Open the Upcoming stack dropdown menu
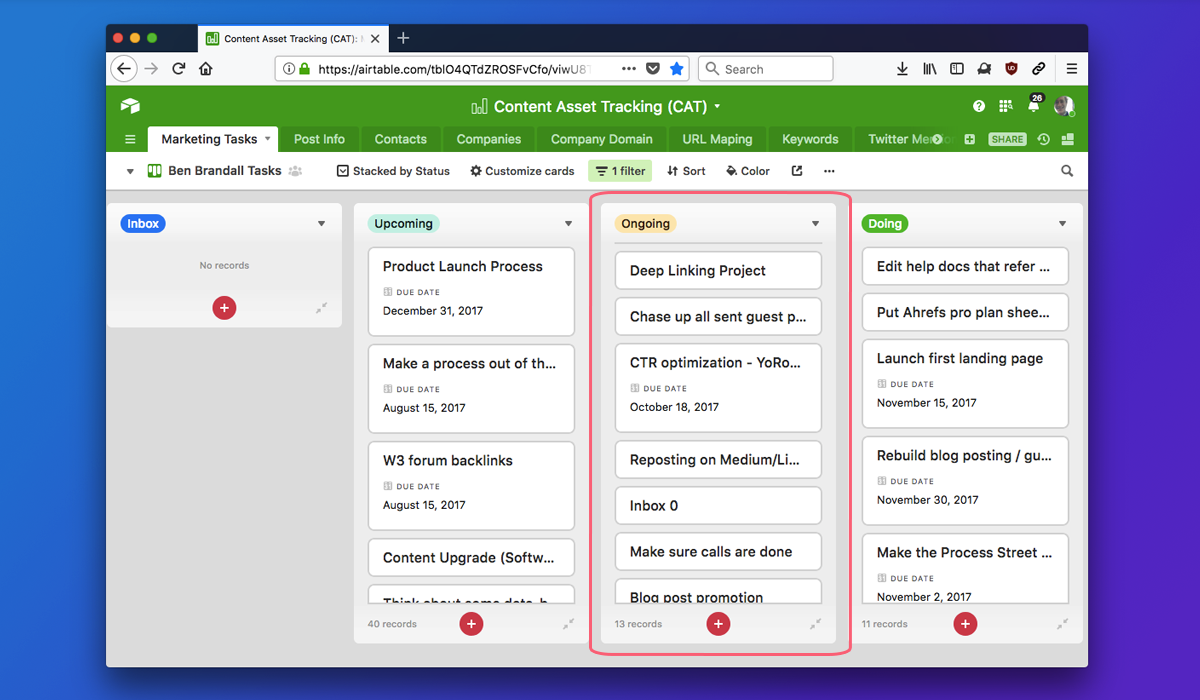This screenshot has width=1200, height=700. click(568, 224)
